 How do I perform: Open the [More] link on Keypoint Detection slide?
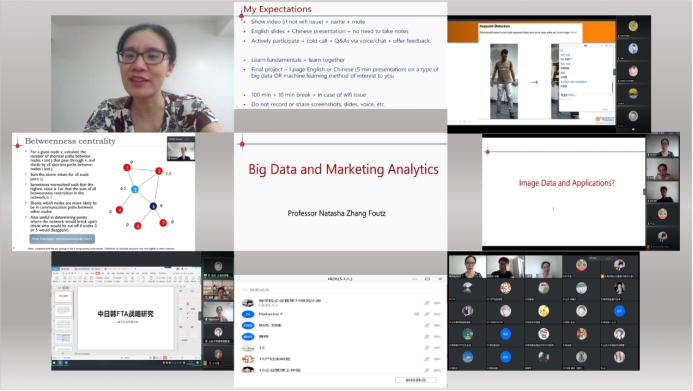pos(573,32)
